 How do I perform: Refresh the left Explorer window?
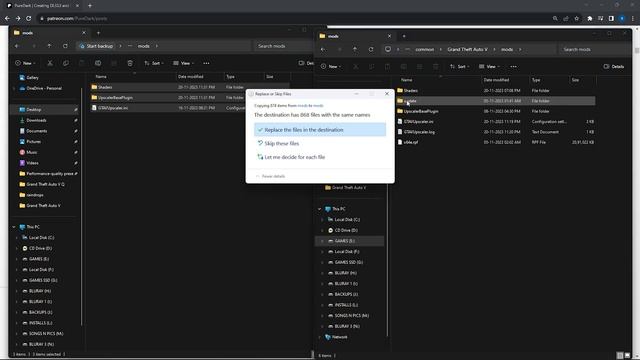[x=65, y=46]
